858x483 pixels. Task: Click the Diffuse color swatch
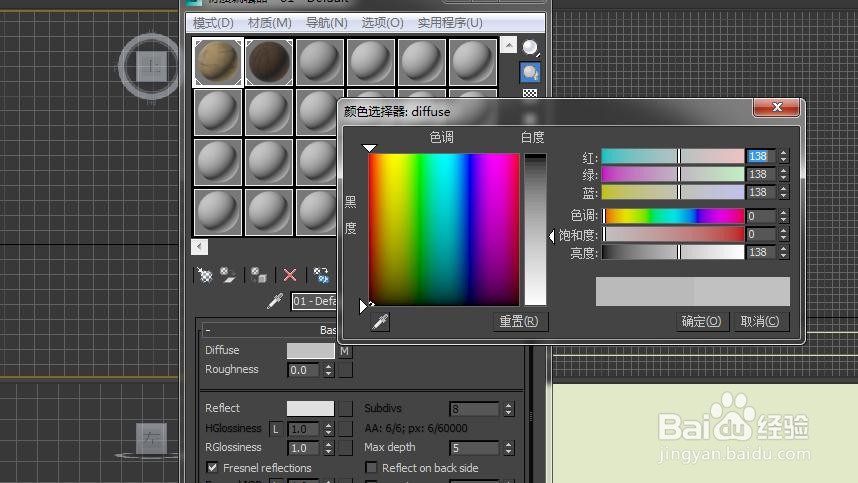[310, 351]
